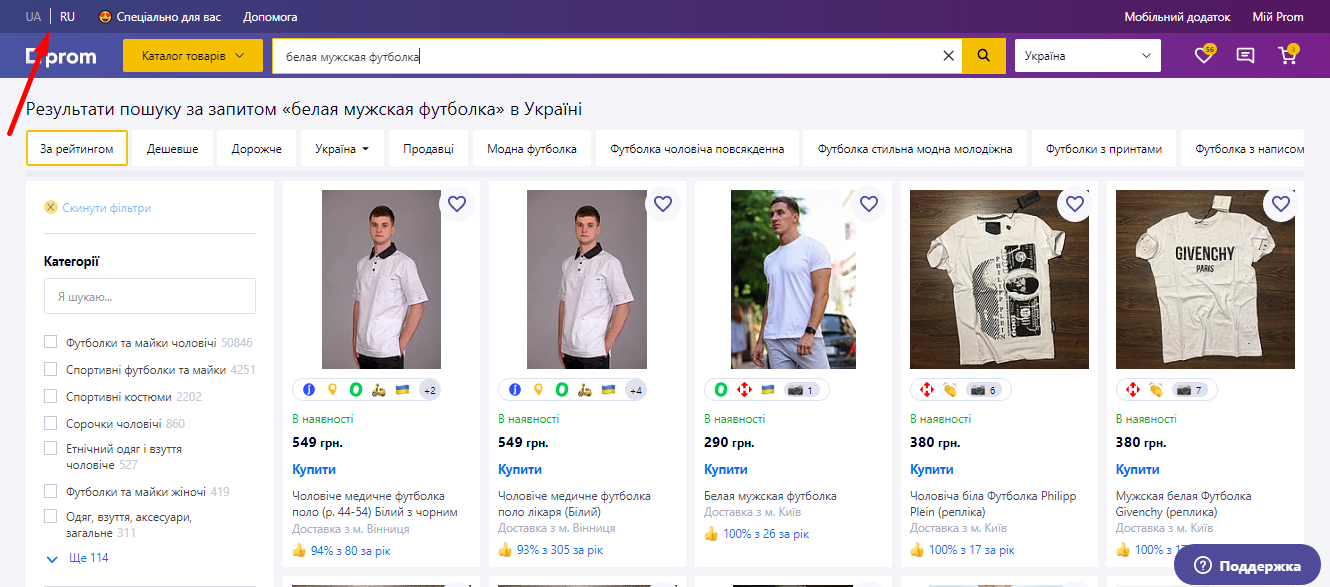This screenshot has width=1330, height=587.
Task: Open the 290 грн white t-shirt photo
Action: coord(793,279)
